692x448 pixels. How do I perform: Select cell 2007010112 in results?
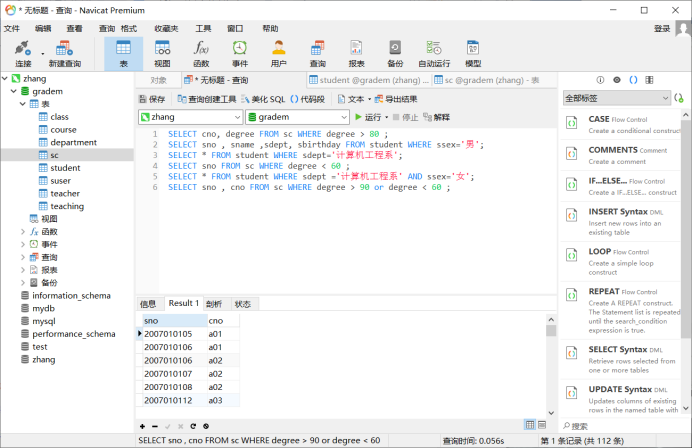pos(175,400)
